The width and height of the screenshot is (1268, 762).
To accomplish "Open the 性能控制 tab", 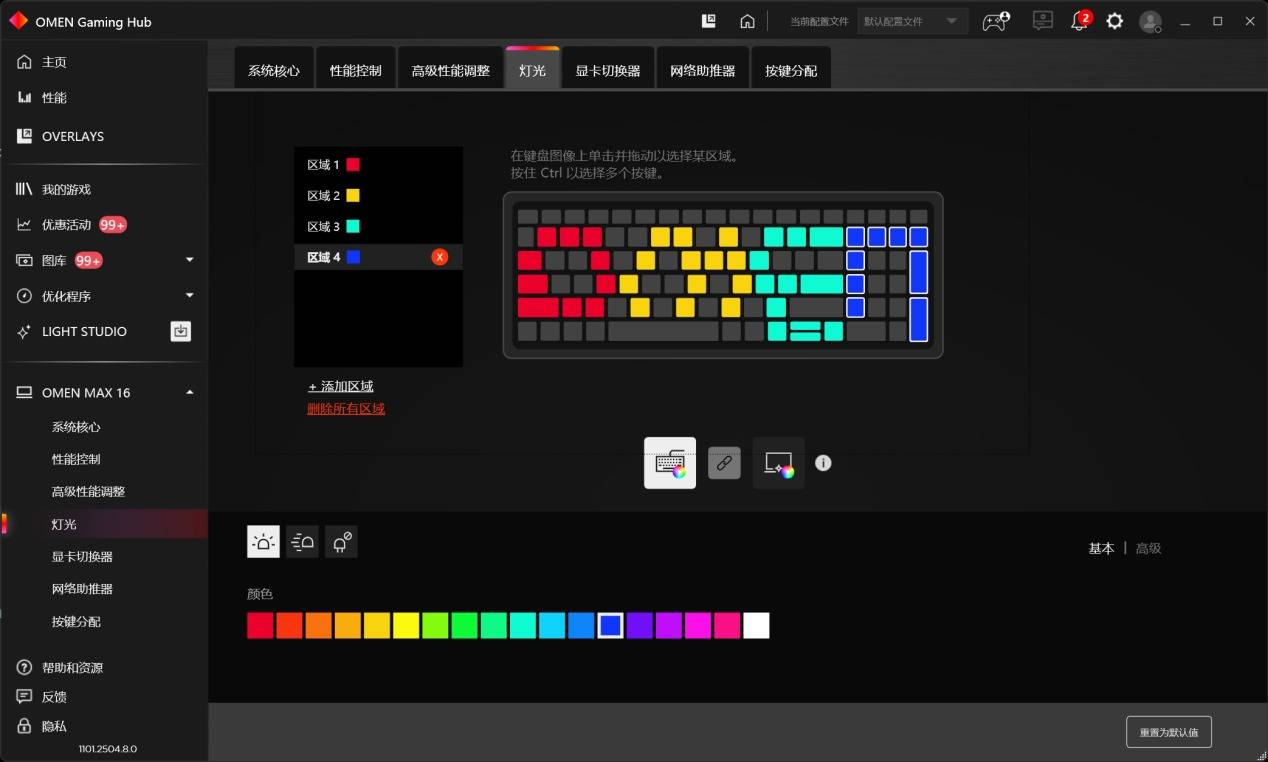I will 356,70.
